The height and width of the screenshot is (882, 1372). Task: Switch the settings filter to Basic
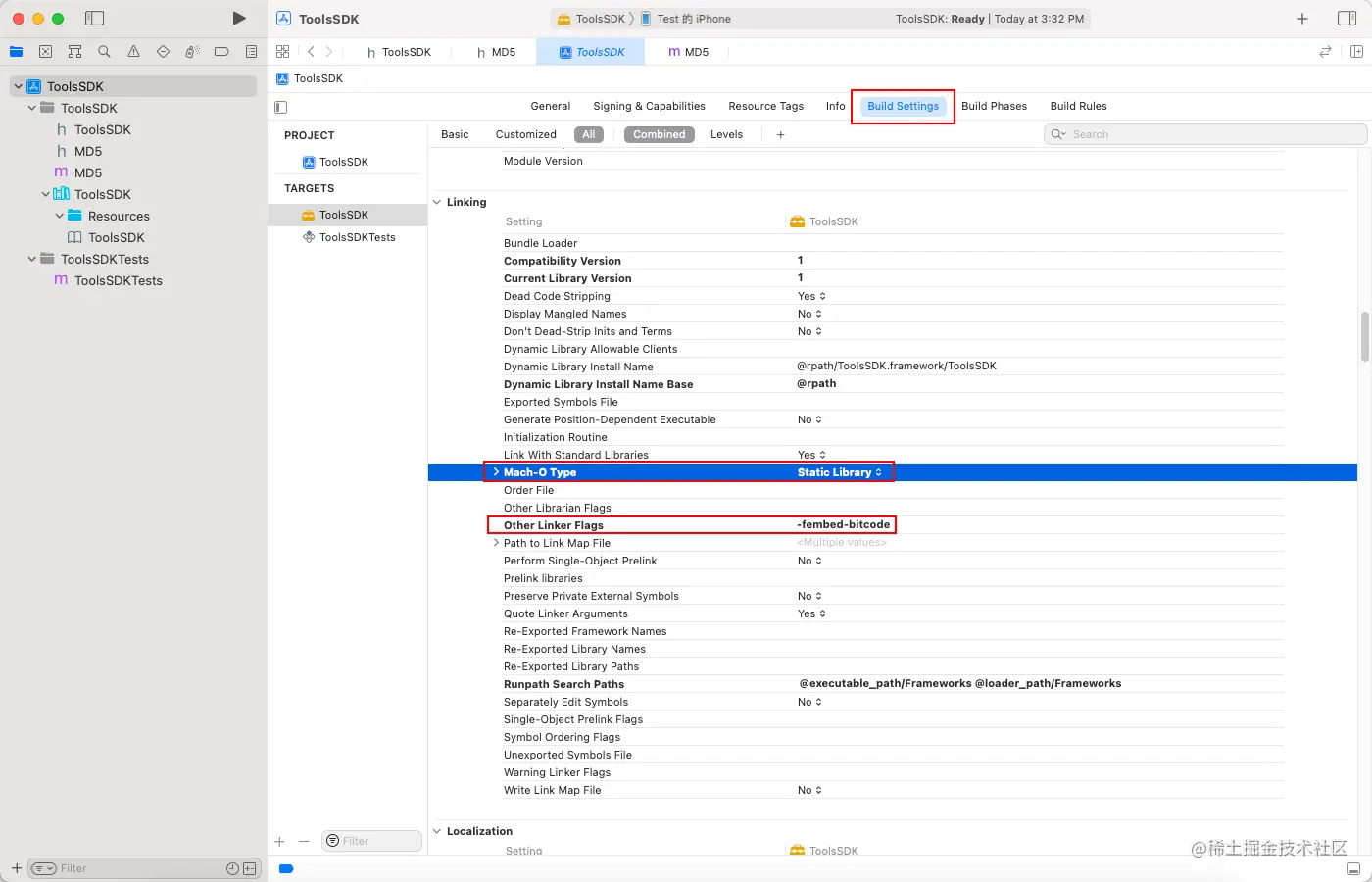455,135
